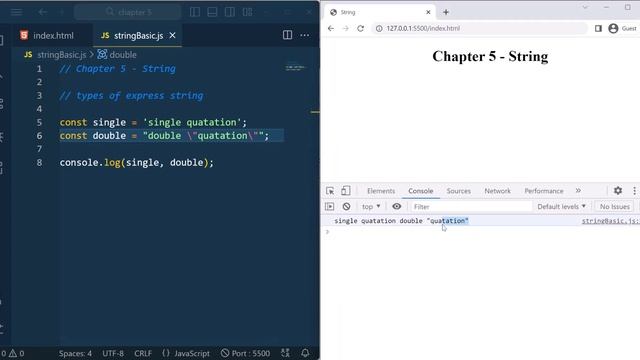Screen dimensions: 640x360
Task: Click the 'console.log(single, double);' line
Action: coord(136,162)
